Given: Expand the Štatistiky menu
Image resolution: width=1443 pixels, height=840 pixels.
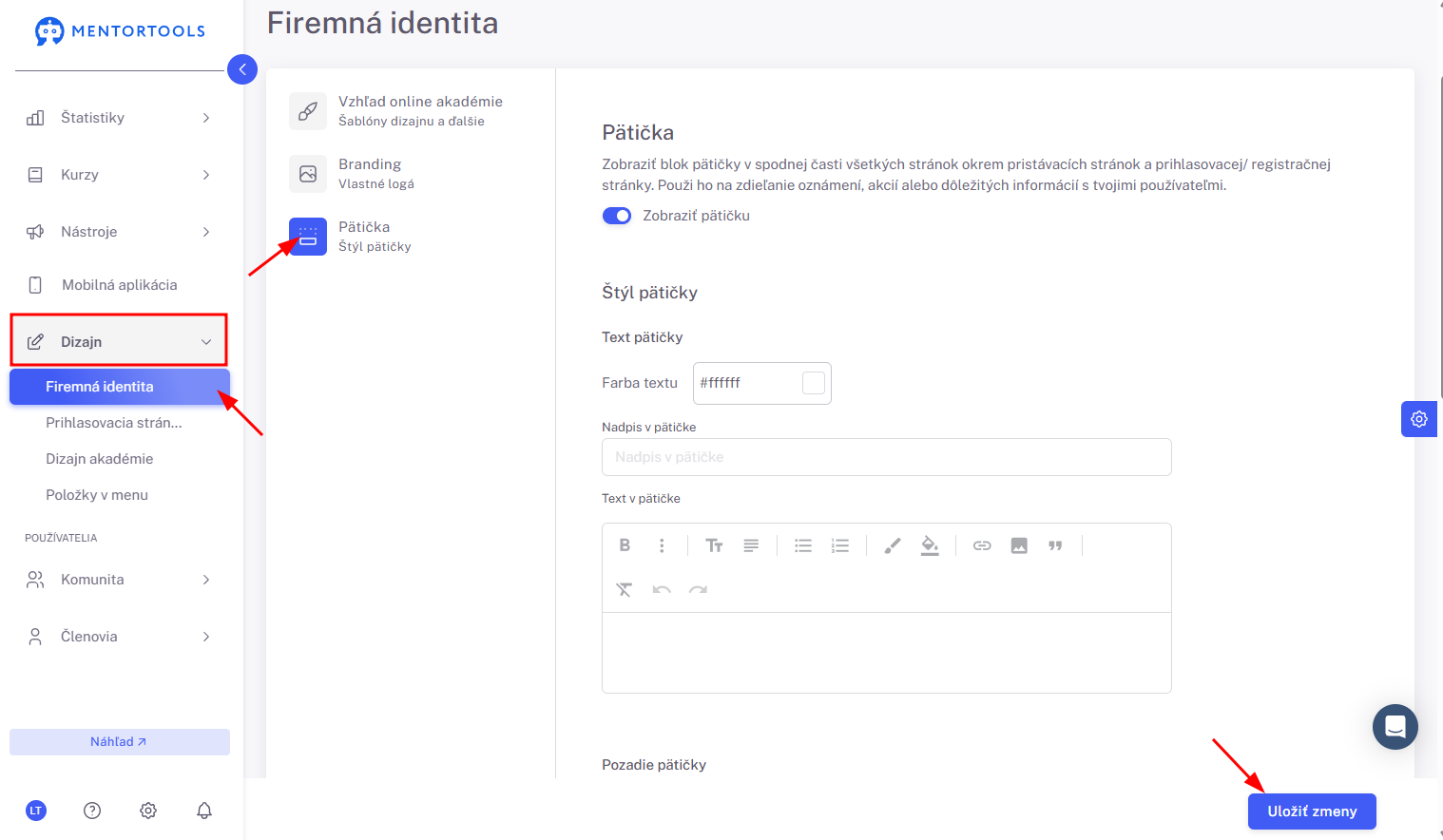Looking at the screenshot, I should (119, 118).
